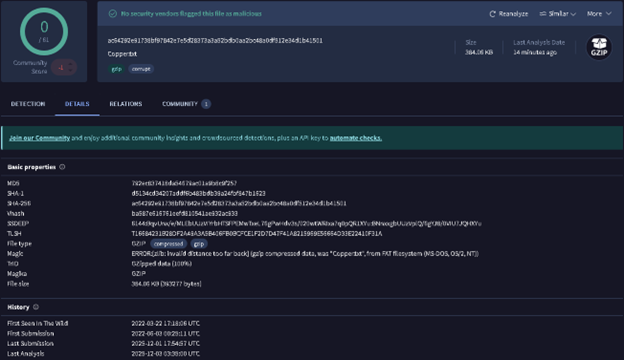
Task: Select the File size value in Basic properties
Action: (166, 284)
